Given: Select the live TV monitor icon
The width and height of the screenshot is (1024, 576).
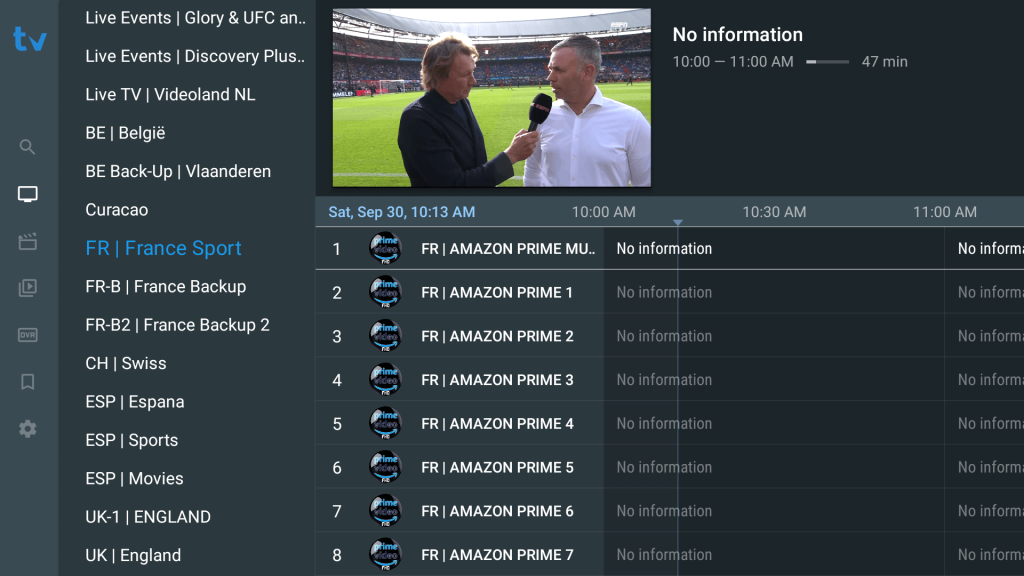Looking at the screenshot, I should [x=28, y=194].
